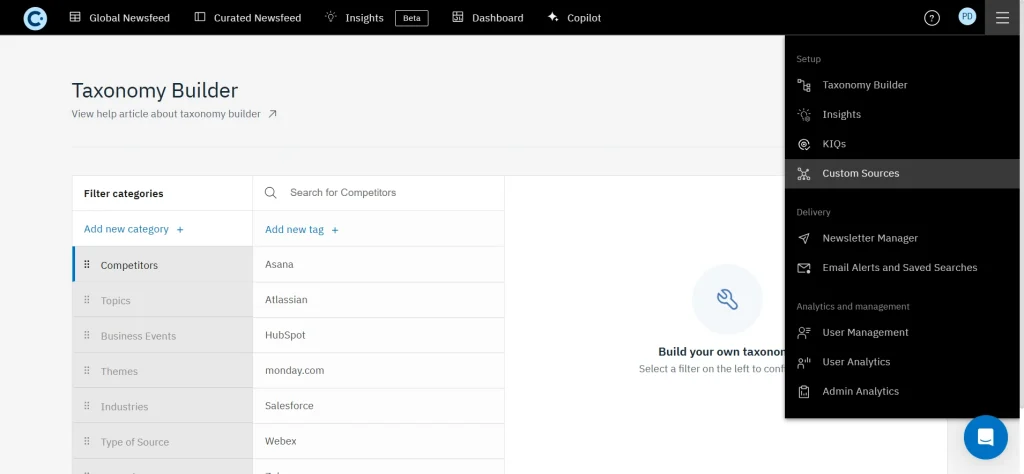Open Custom Sources from setup menu
The image size is (1024, 474).
click(860, 174)
